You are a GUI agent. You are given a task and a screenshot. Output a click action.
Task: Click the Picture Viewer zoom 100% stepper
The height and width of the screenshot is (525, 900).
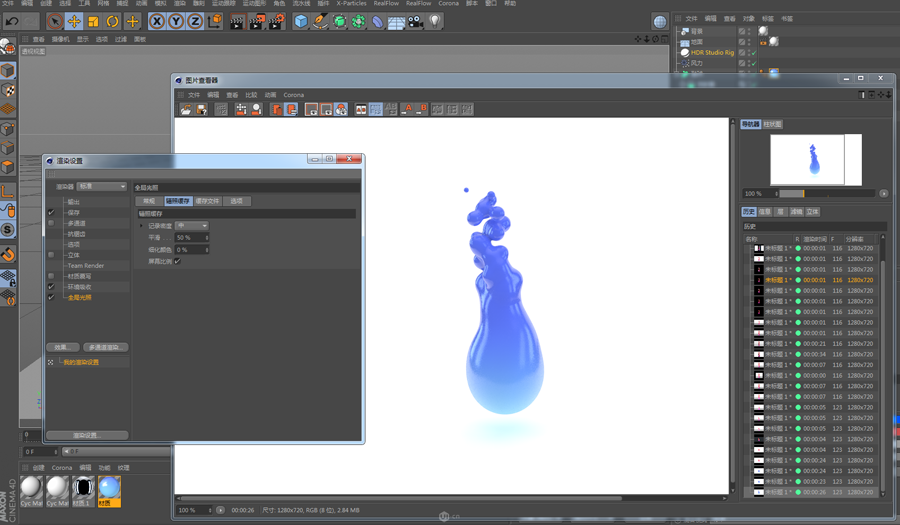tap(210, 510)
